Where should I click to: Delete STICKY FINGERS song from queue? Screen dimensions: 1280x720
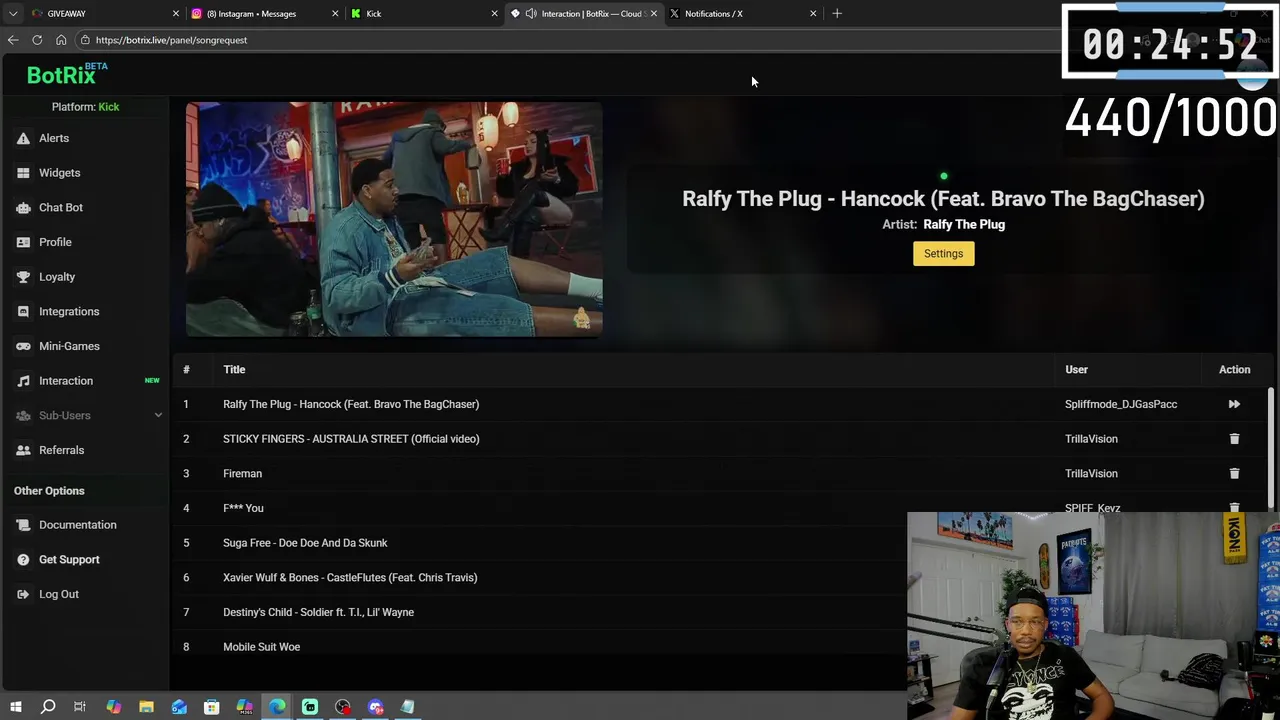pyautogui.click(x=1234, y=439)
